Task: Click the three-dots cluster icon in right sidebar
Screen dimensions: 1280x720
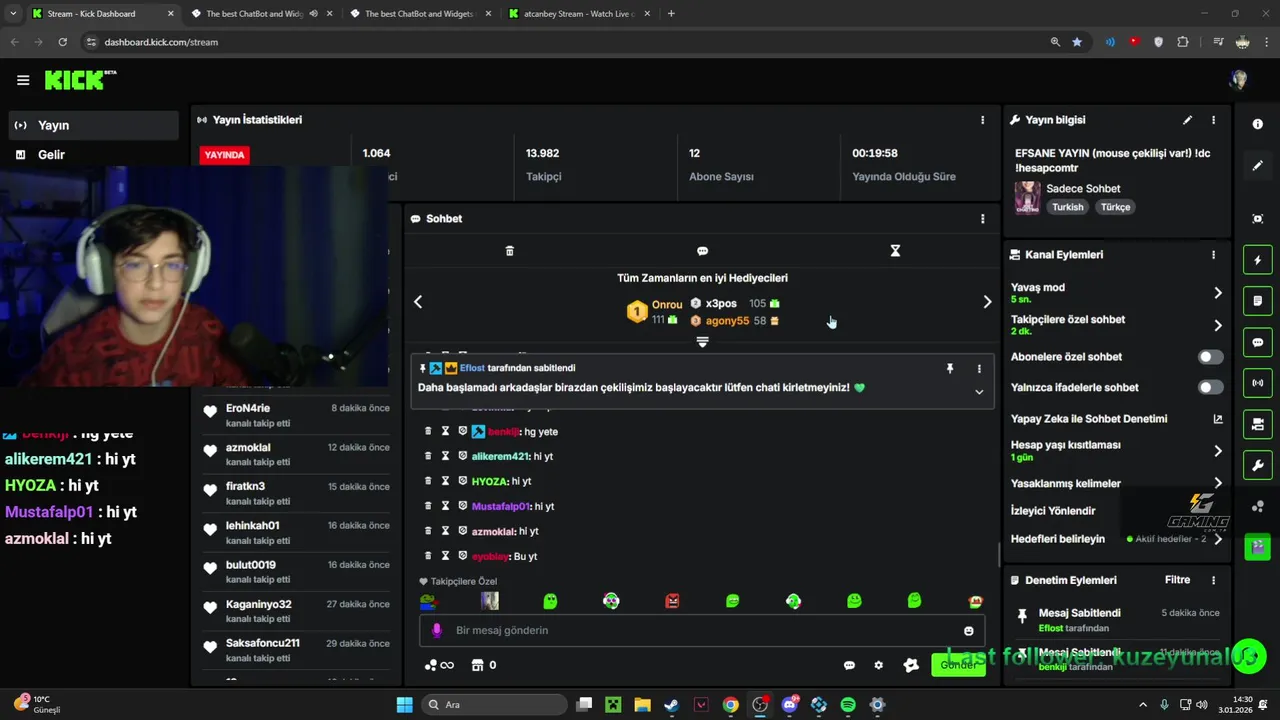Action: 1257,507
